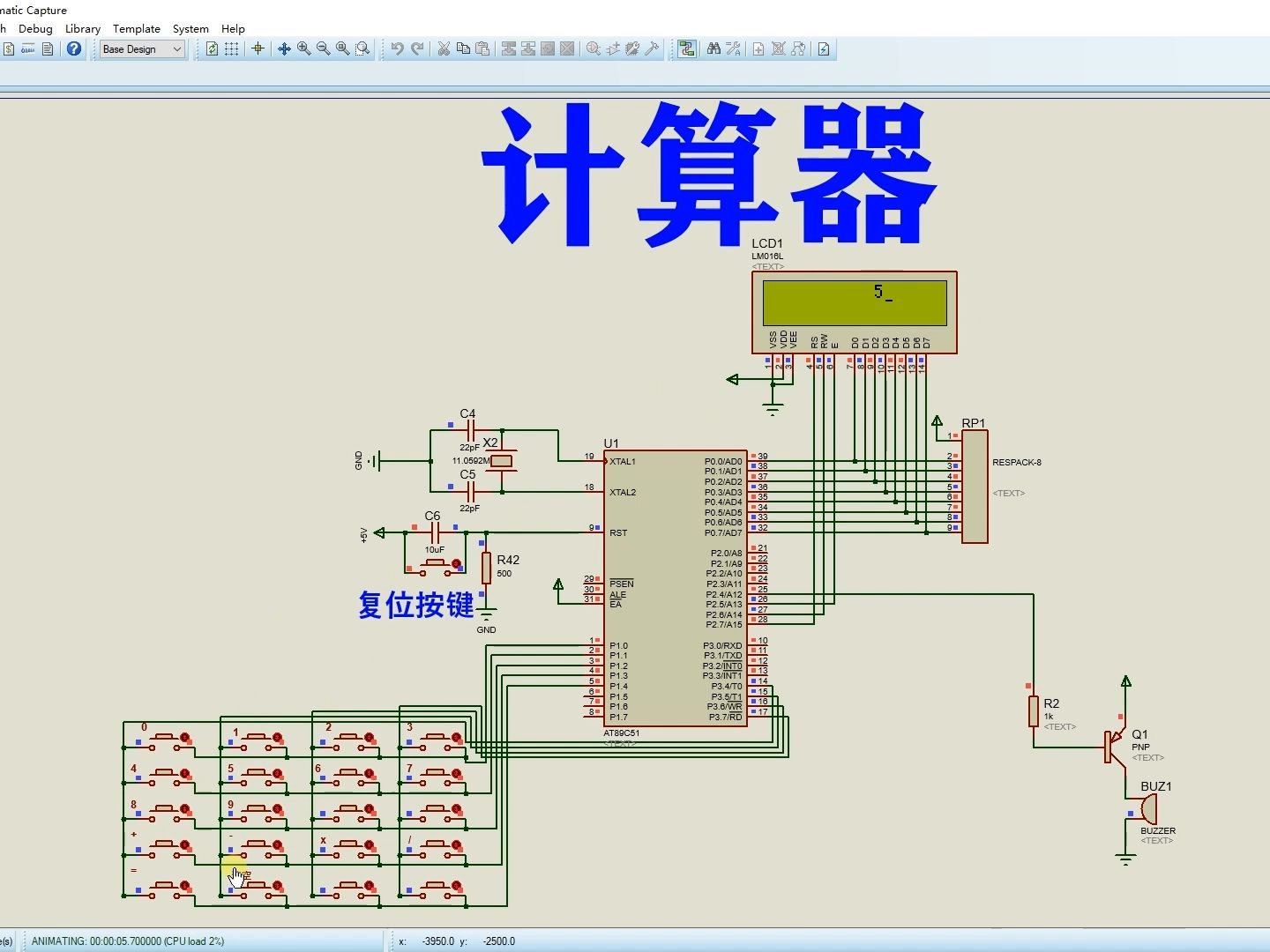Undo the last change
This screenshot has height=952, width=1270.
(x=398, y=48)
